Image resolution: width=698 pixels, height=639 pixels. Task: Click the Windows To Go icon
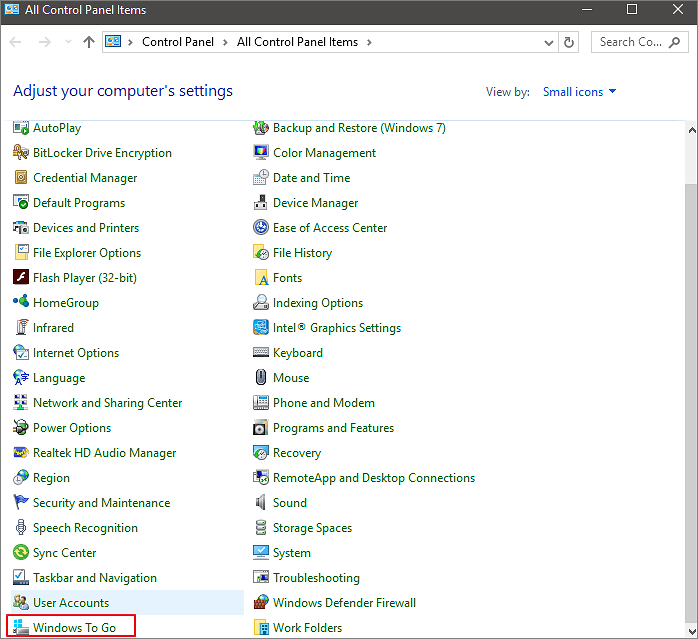21,628
